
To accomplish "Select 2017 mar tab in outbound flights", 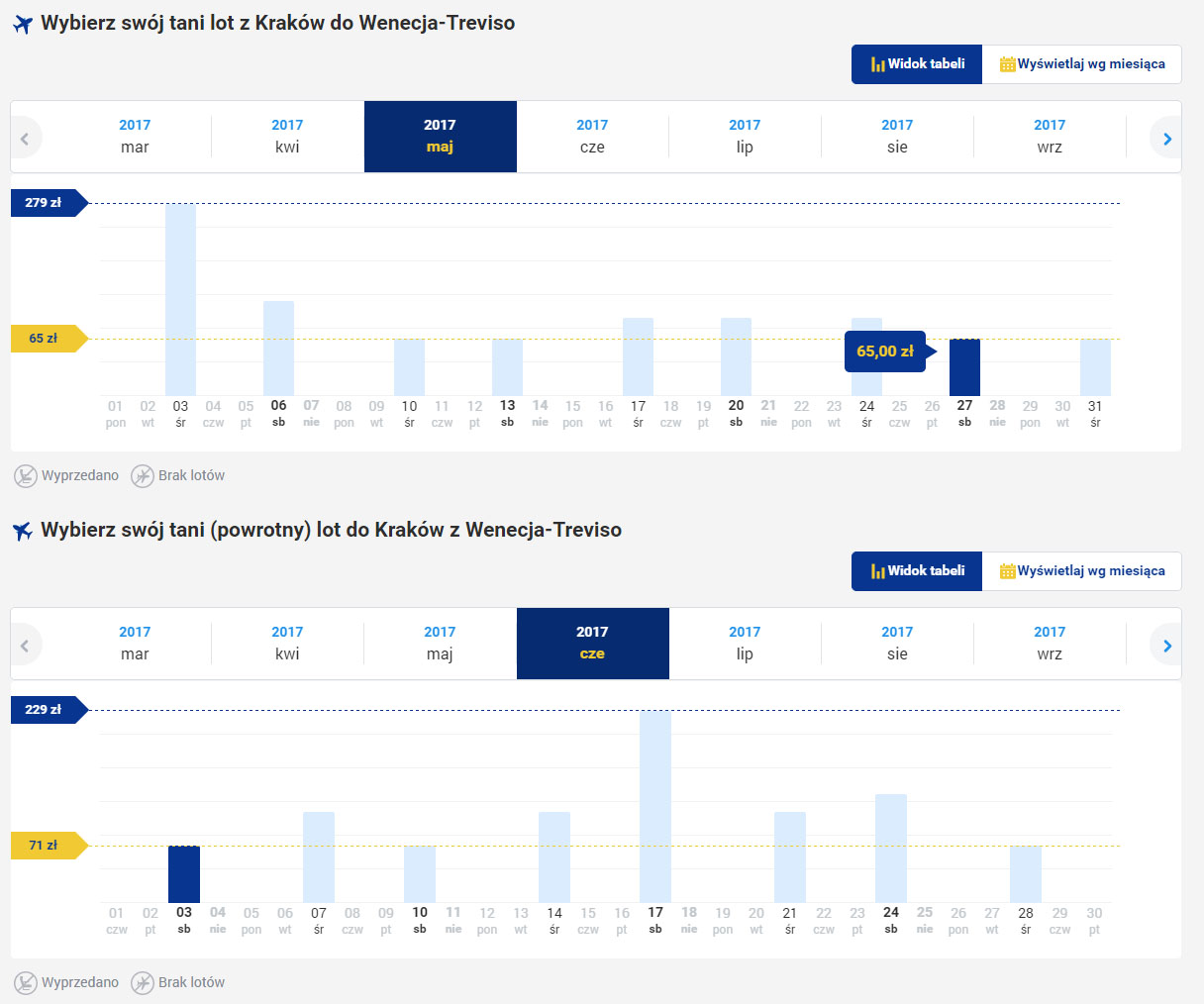I will click(135, 137).
